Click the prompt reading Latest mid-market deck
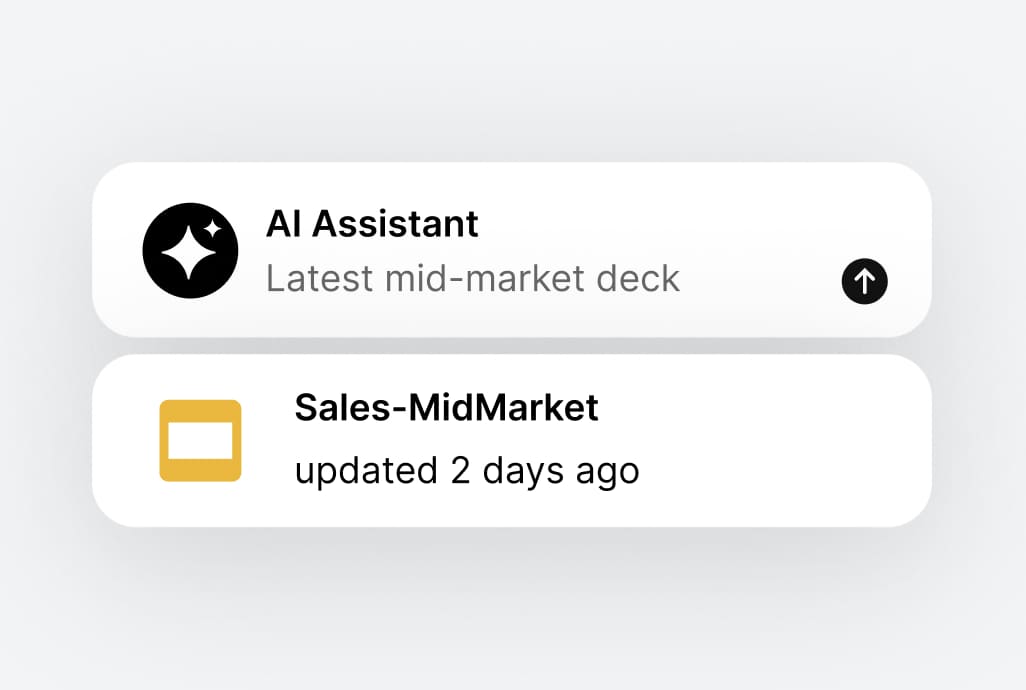Viewport: 1026px width, 690px height. 472,278
